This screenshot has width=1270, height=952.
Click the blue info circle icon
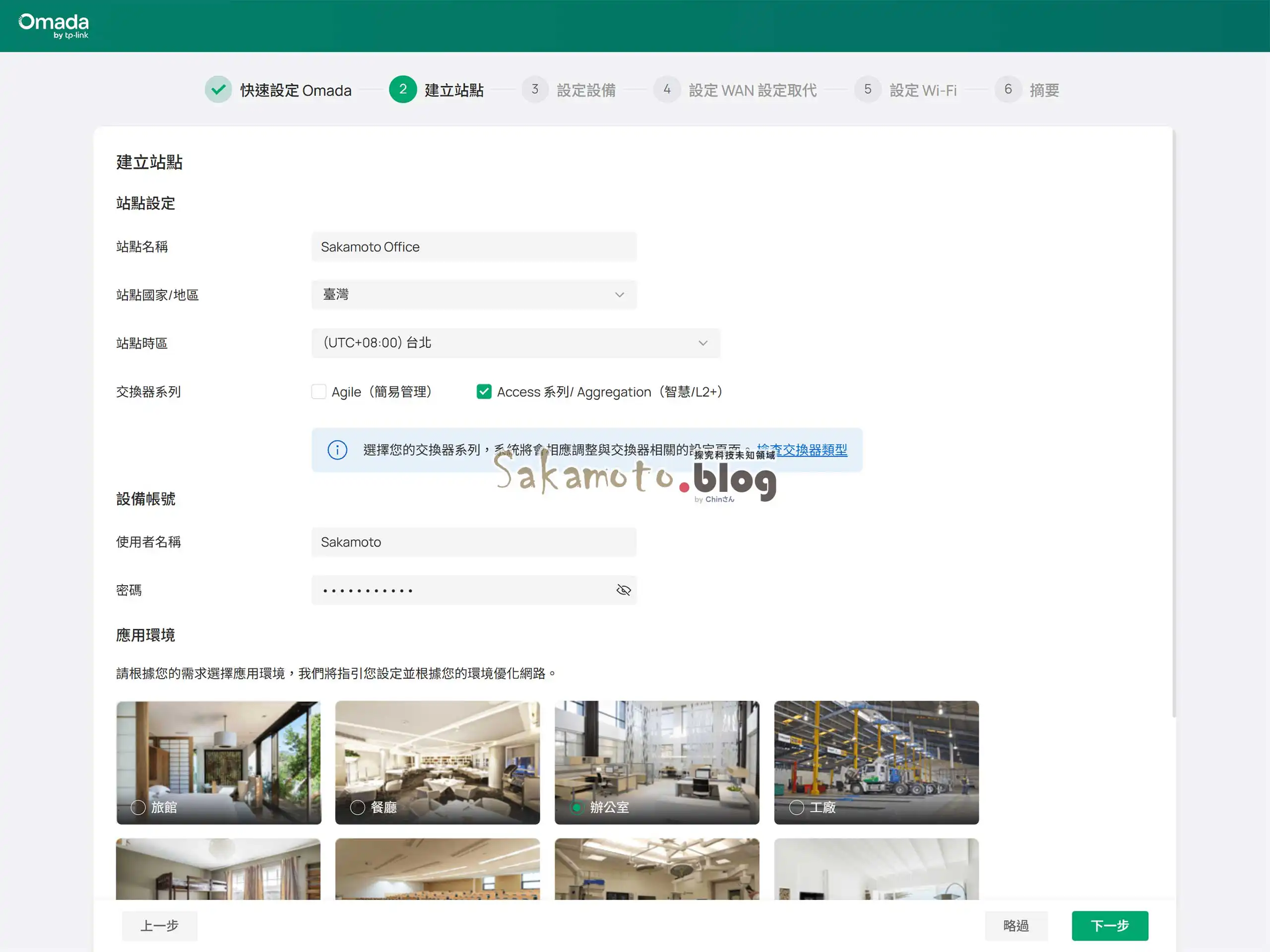pyautogui.click(x=337, y=450)
